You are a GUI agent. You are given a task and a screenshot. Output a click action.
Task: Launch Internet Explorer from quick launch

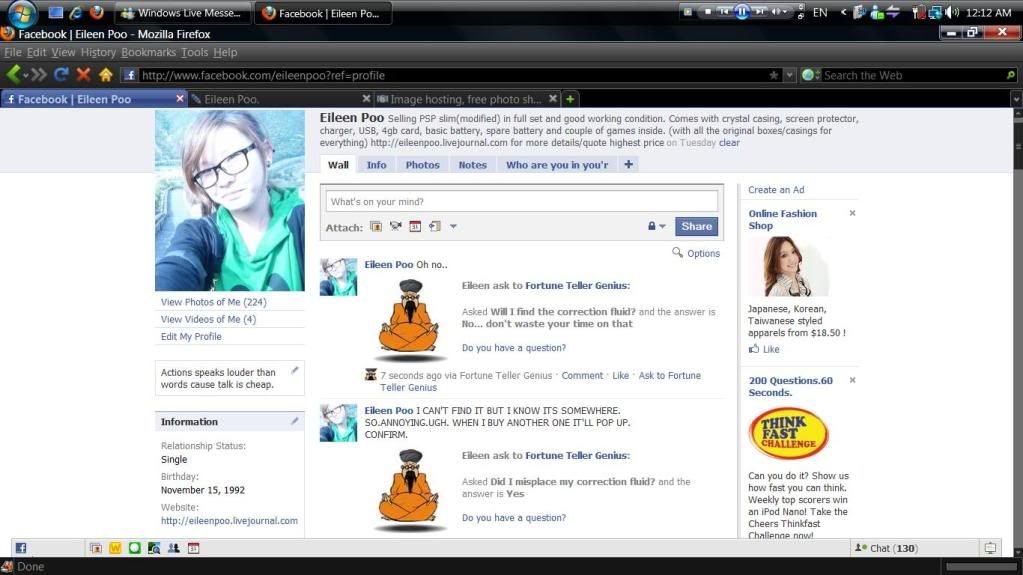pos(76,12)
